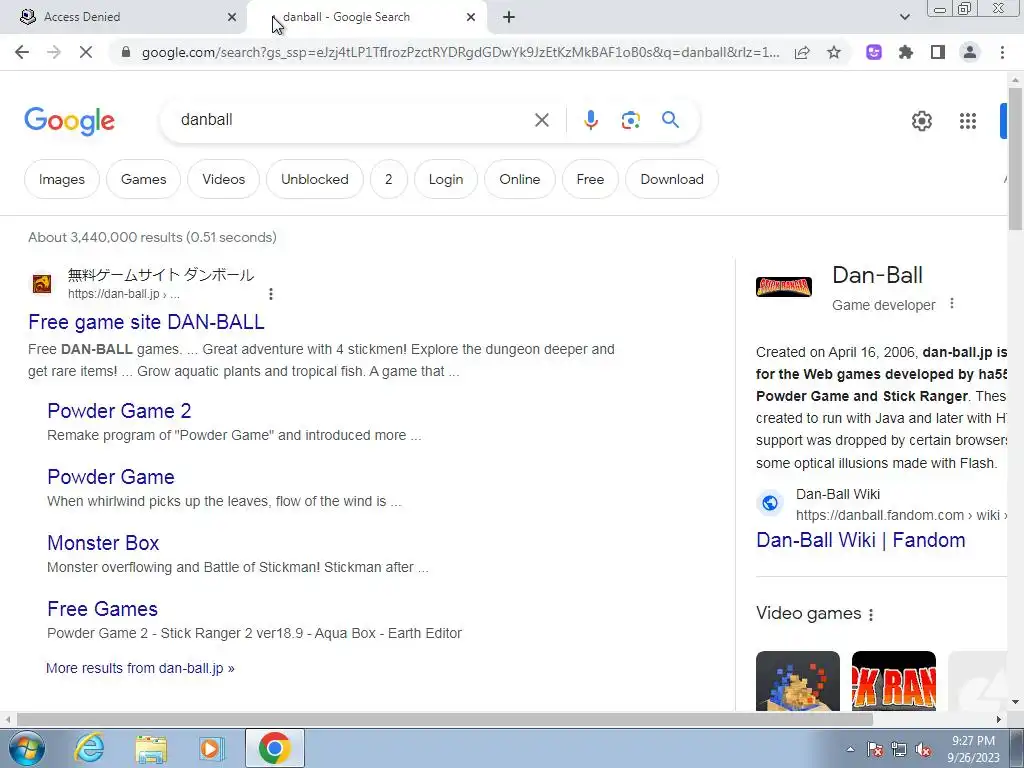1024x768 pixels.
Task: Search by image using the Lens icon
Action: coord(630,120)
